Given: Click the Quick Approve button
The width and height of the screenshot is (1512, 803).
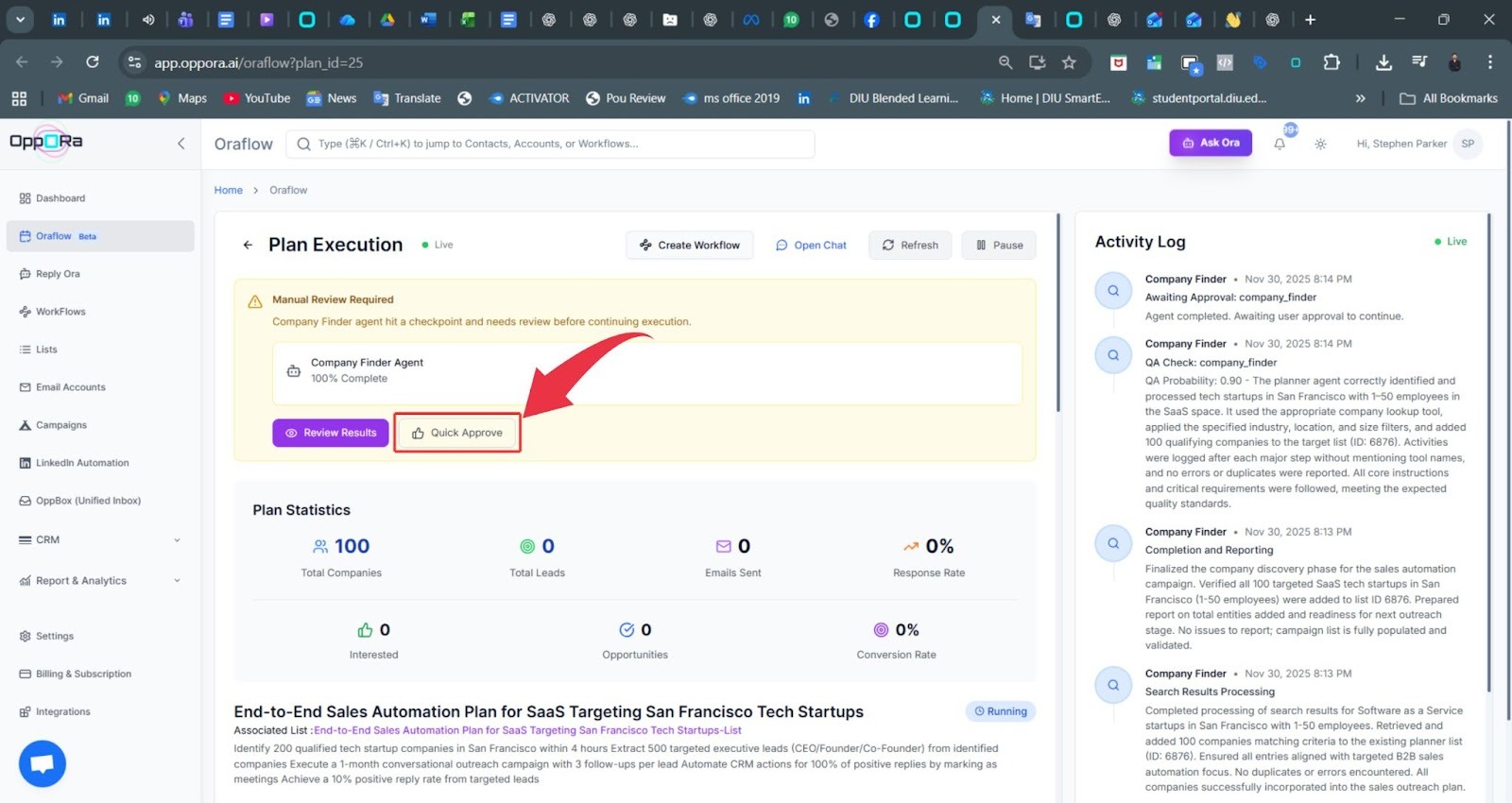Looking at the screenshot, I should [x=457, y=433].
